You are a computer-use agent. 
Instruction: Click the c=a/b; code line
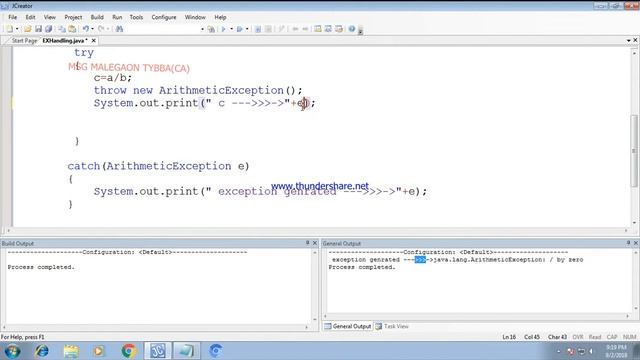point(113,78)
